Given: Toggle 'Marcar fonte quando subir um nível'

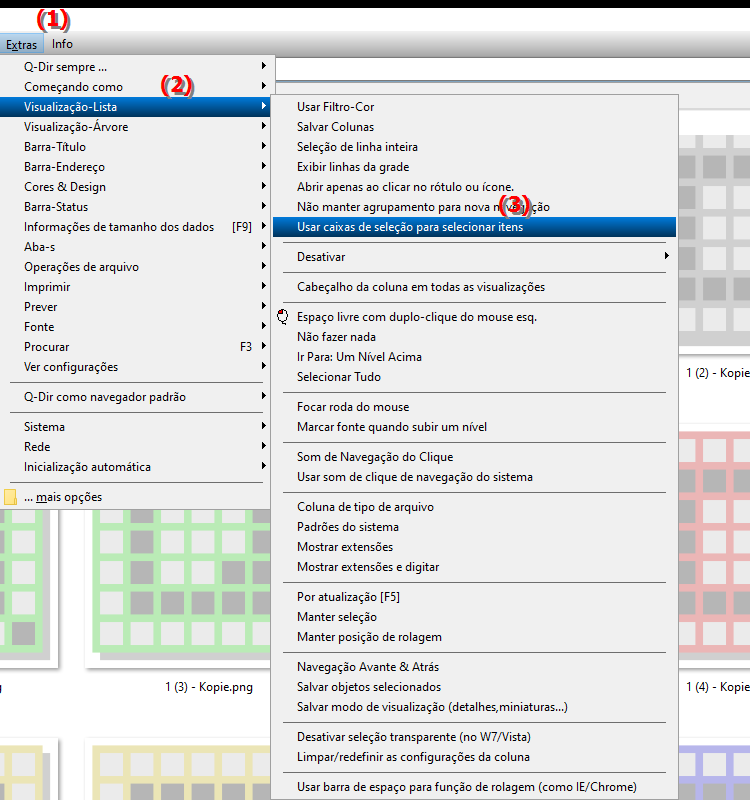Looking at the screenshot, I should tap(474, 427).
